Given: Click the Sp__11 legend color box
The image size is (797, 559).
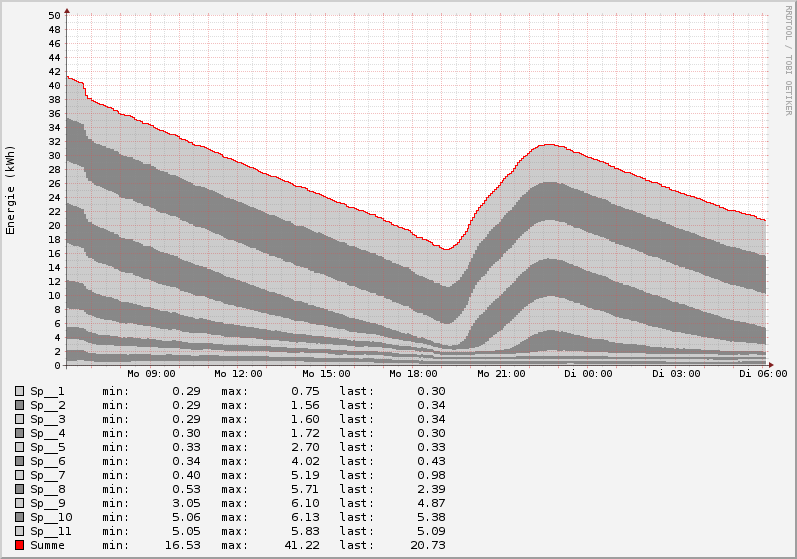Looking at the screenshot, I should coord(19,531).
